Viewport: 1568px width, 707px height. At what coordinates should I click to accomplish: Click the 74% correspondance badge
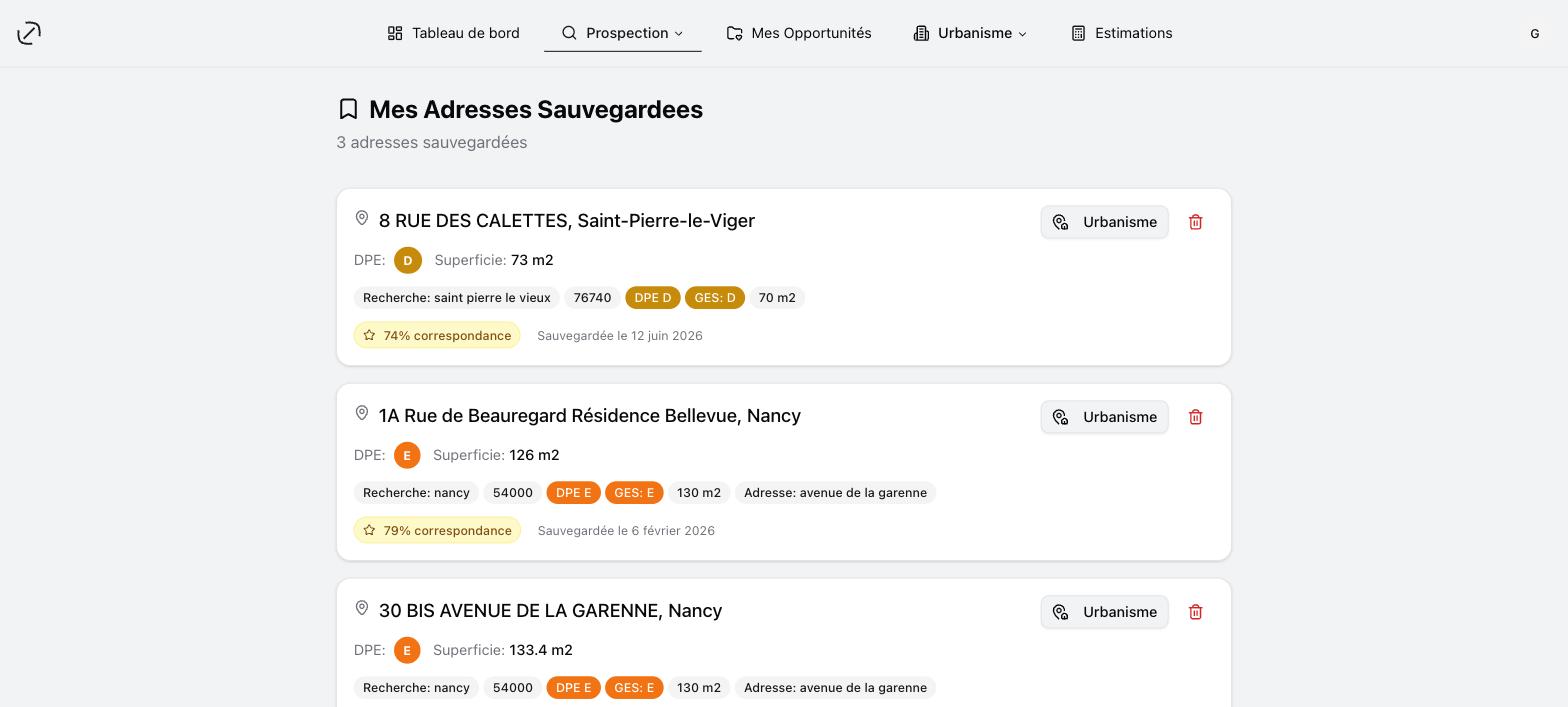[437, 335]
